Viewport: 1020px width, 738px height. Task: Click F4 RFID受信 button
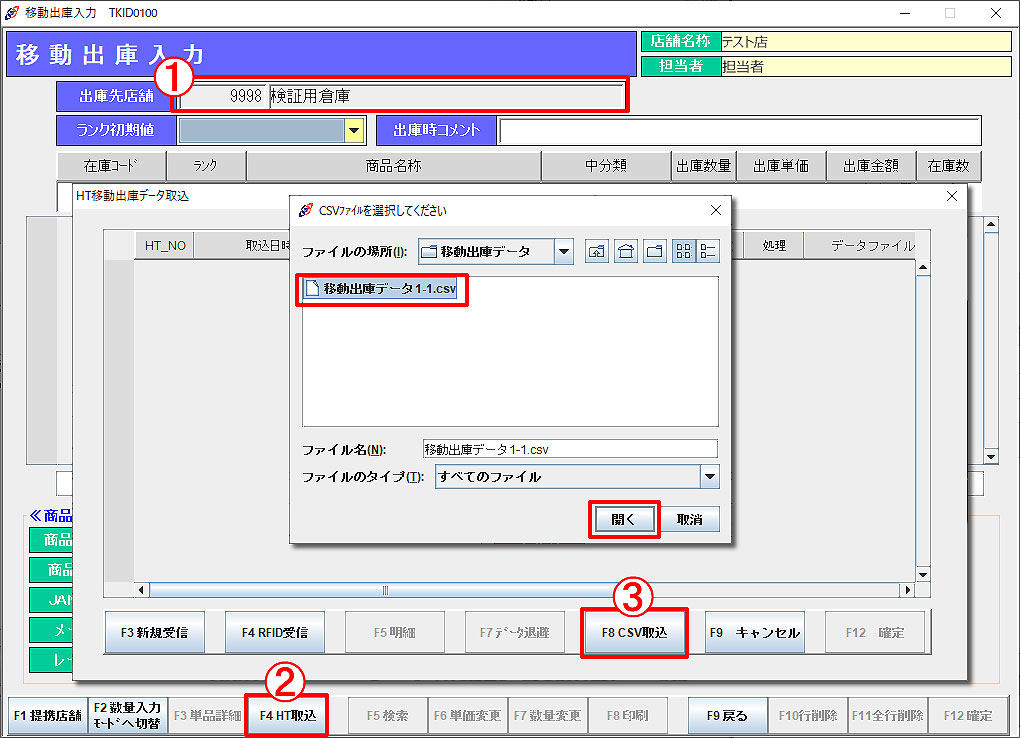(x=275, y=632)
